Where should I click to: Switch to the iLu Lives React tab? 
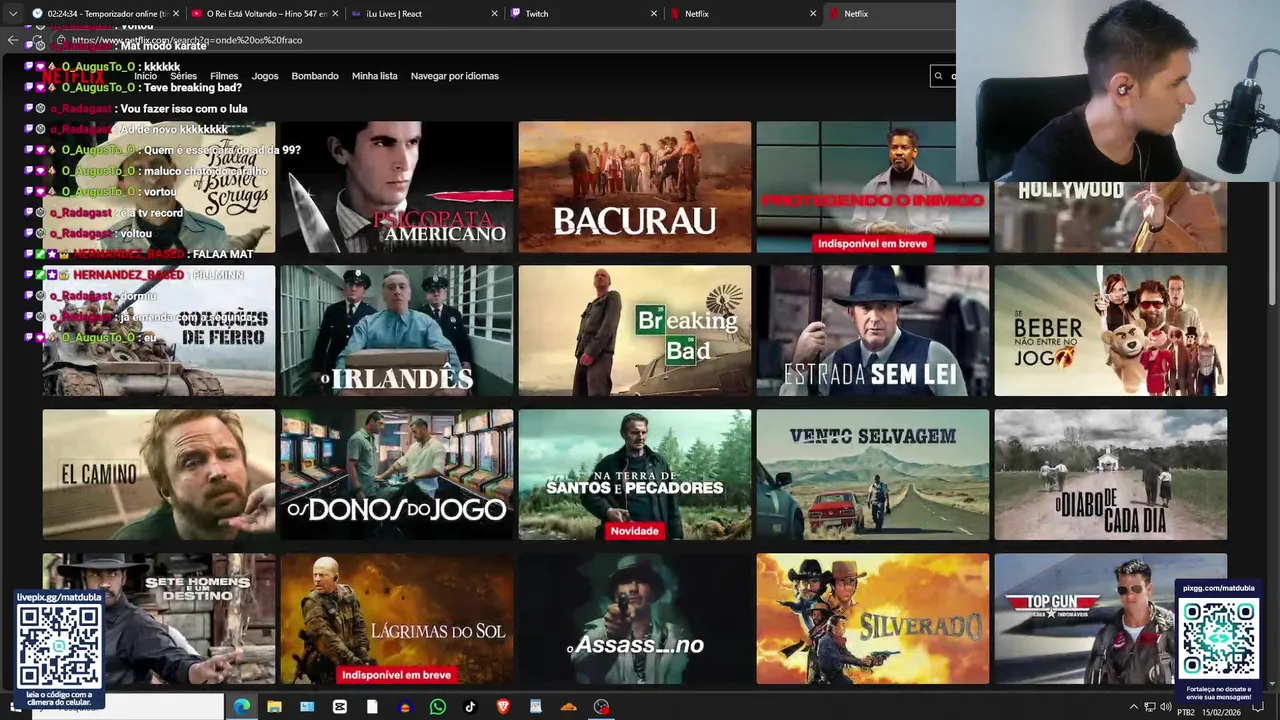coord(424,14)
